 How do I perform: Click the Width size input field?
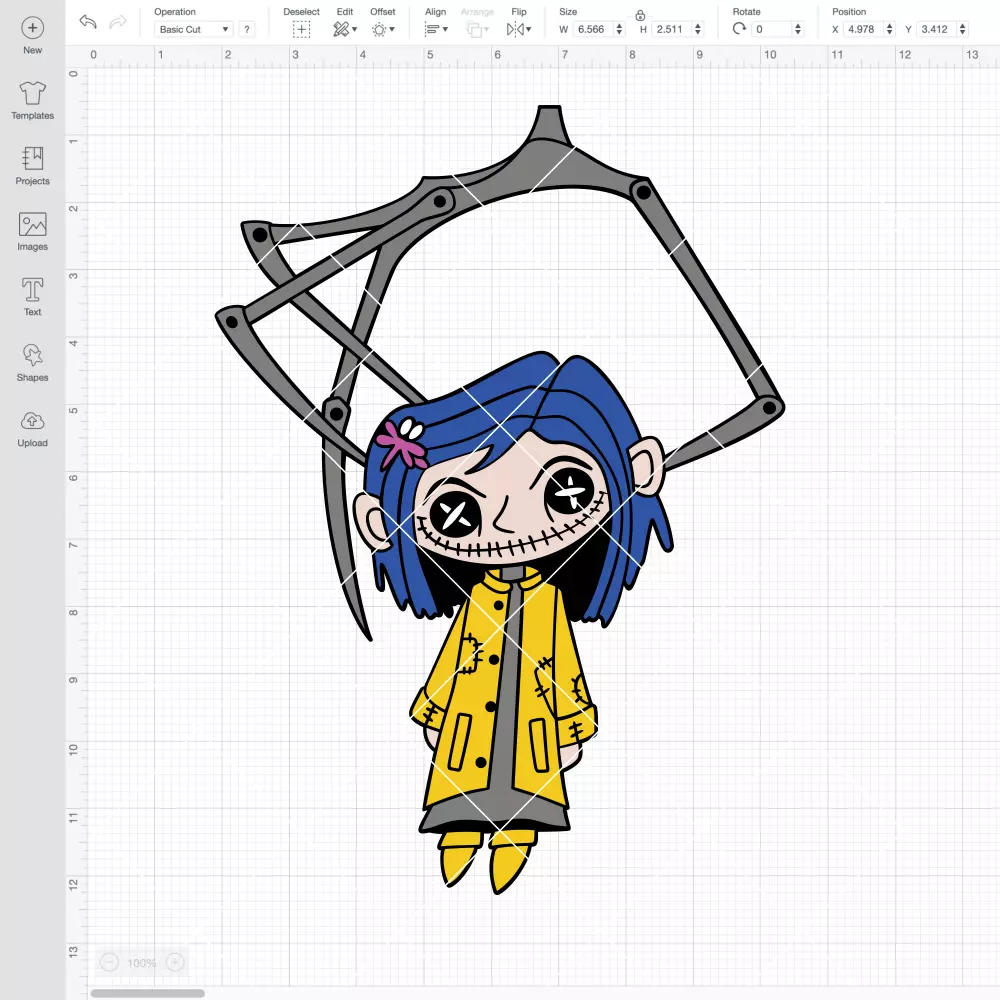(x=592, y=29)
